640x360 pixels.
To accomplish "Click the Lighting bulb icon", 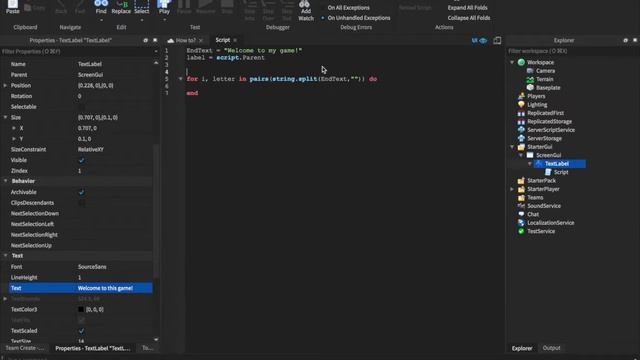I will [x=521, y=104].
